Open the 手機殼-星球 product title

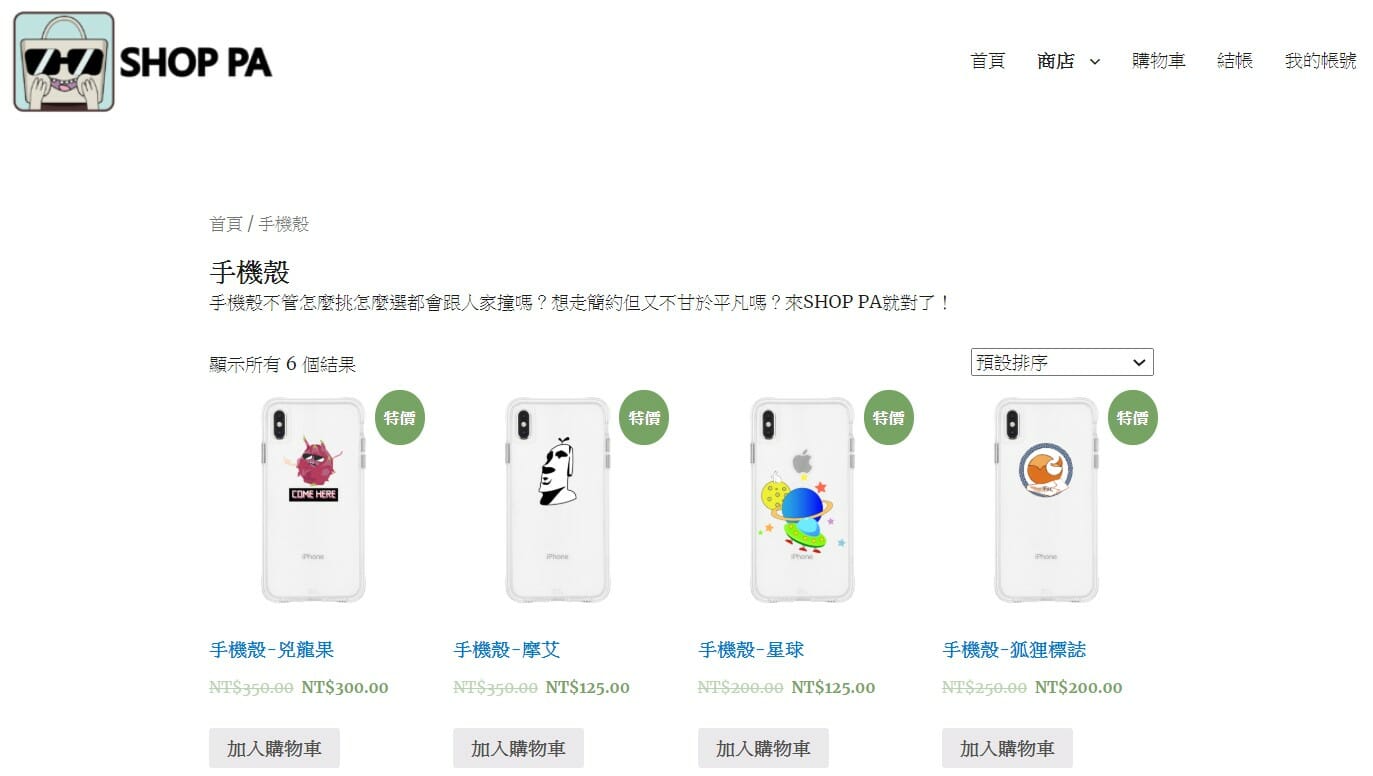pos(751,650)
